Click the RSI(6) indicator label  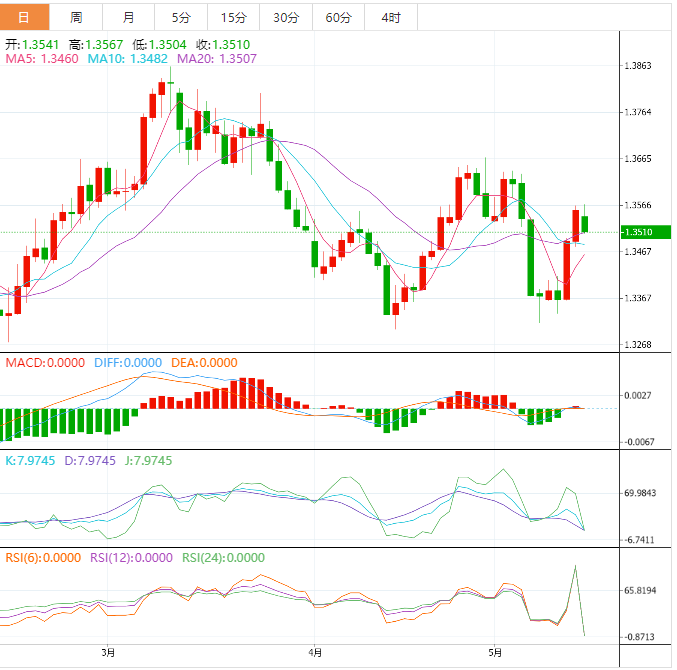(x=42, y=558)
